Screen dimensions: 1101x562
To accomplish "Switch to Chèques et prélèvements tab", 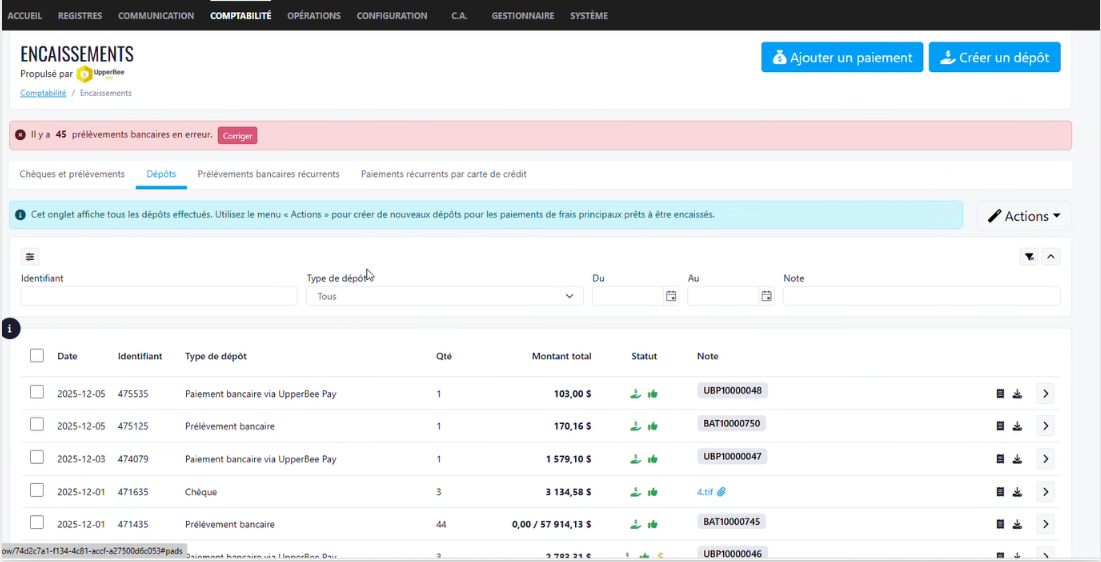I will pos(72,174).
